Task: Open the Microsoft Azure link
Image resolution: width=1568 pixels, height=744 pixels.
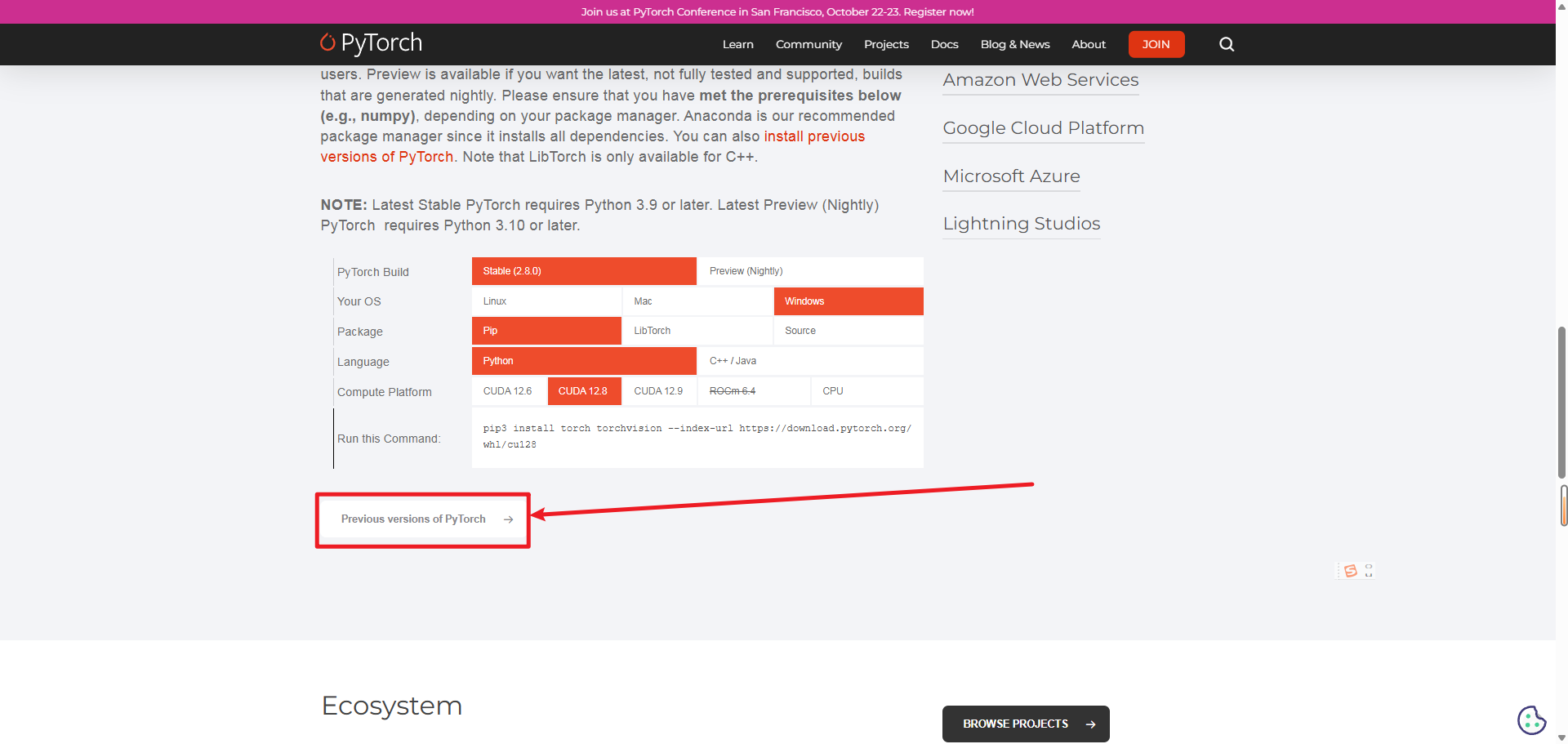Action: 1011,176
